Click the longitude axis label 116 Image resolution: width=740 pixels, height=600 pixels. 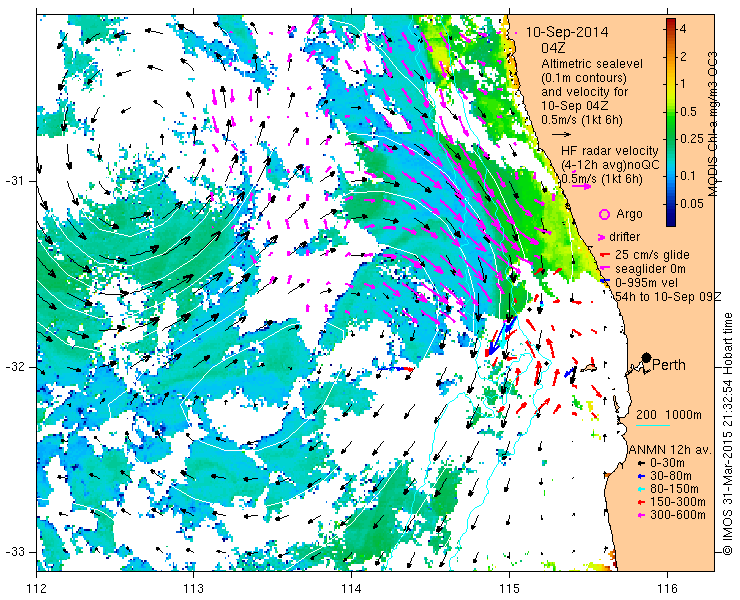point(667,588)
